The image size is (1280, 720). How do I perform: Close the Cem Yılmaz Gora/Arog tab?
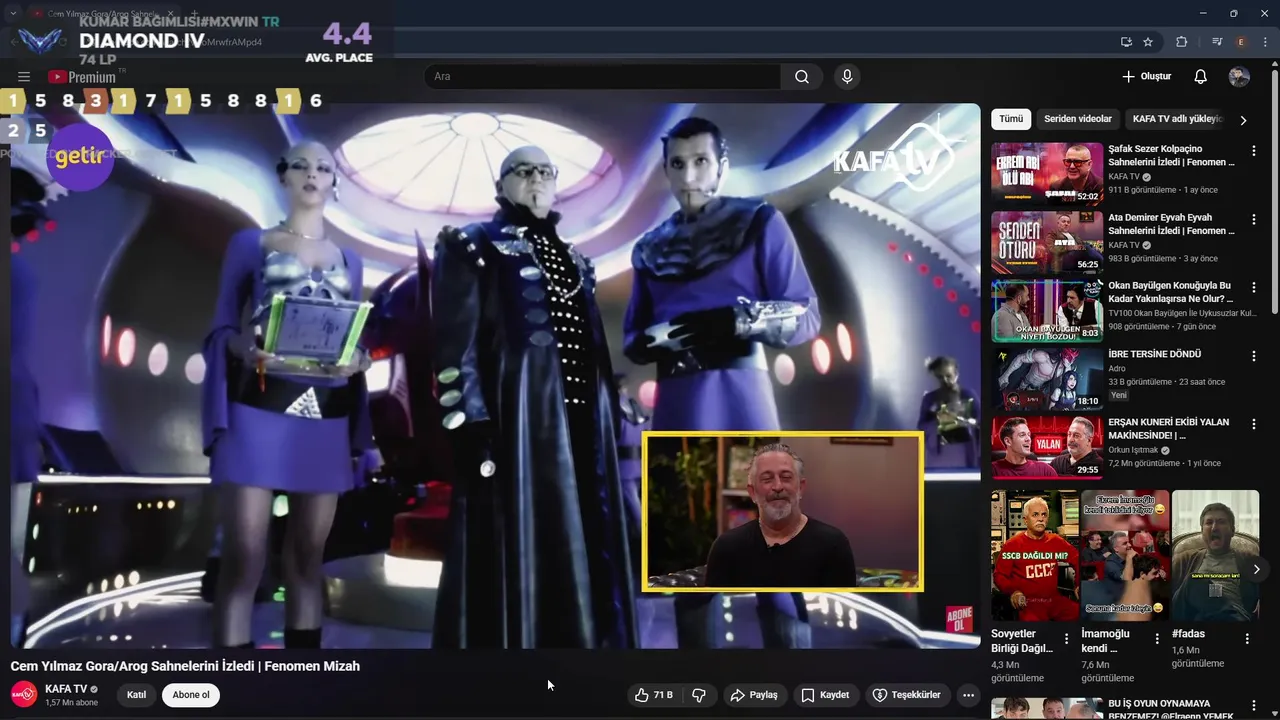point(170,14)
